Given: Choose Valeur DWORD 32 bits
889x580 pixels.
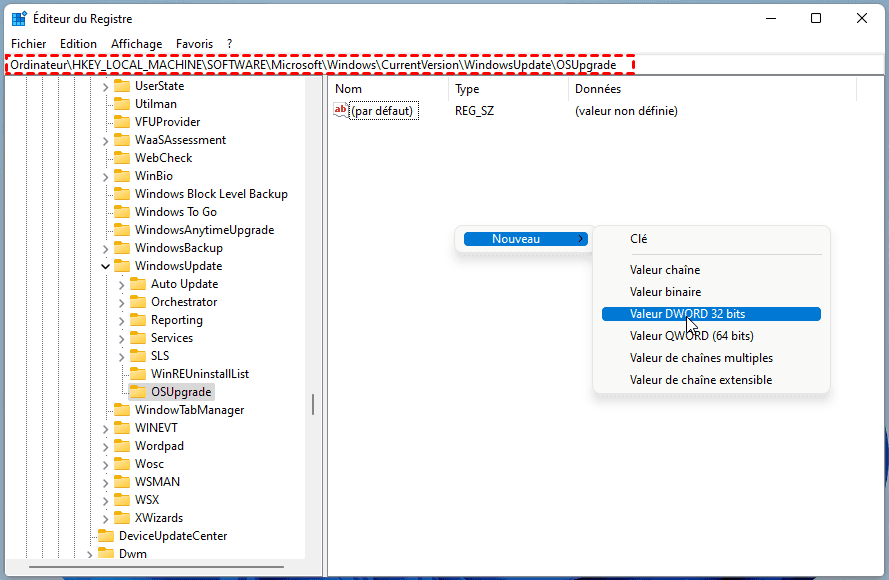Looking at the screenshot, I should tap(712, 314).
